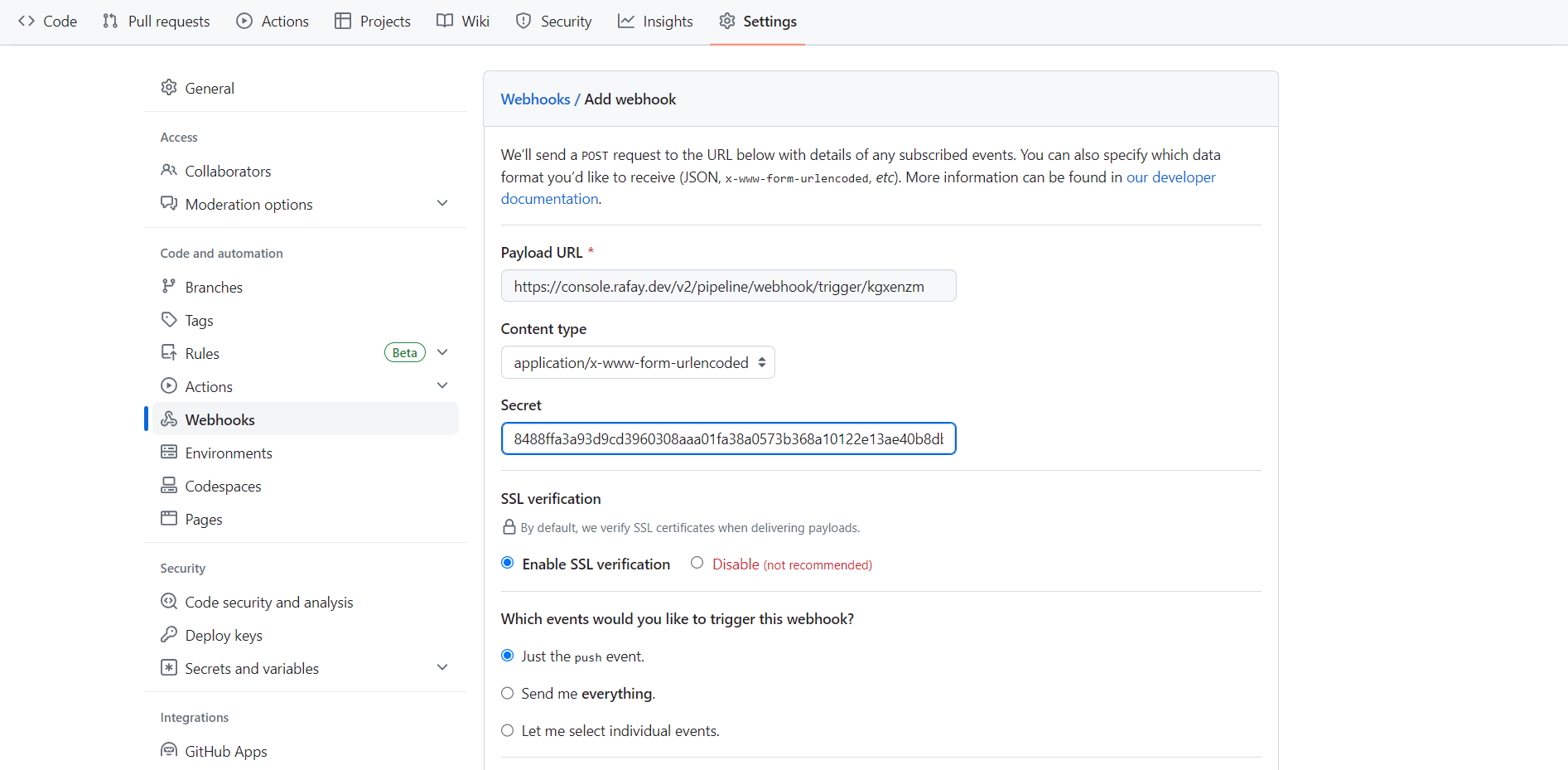Screen dimensions: 1568x770
Task: Select Disable SSL verification radio button
Action: coord(697,564)
